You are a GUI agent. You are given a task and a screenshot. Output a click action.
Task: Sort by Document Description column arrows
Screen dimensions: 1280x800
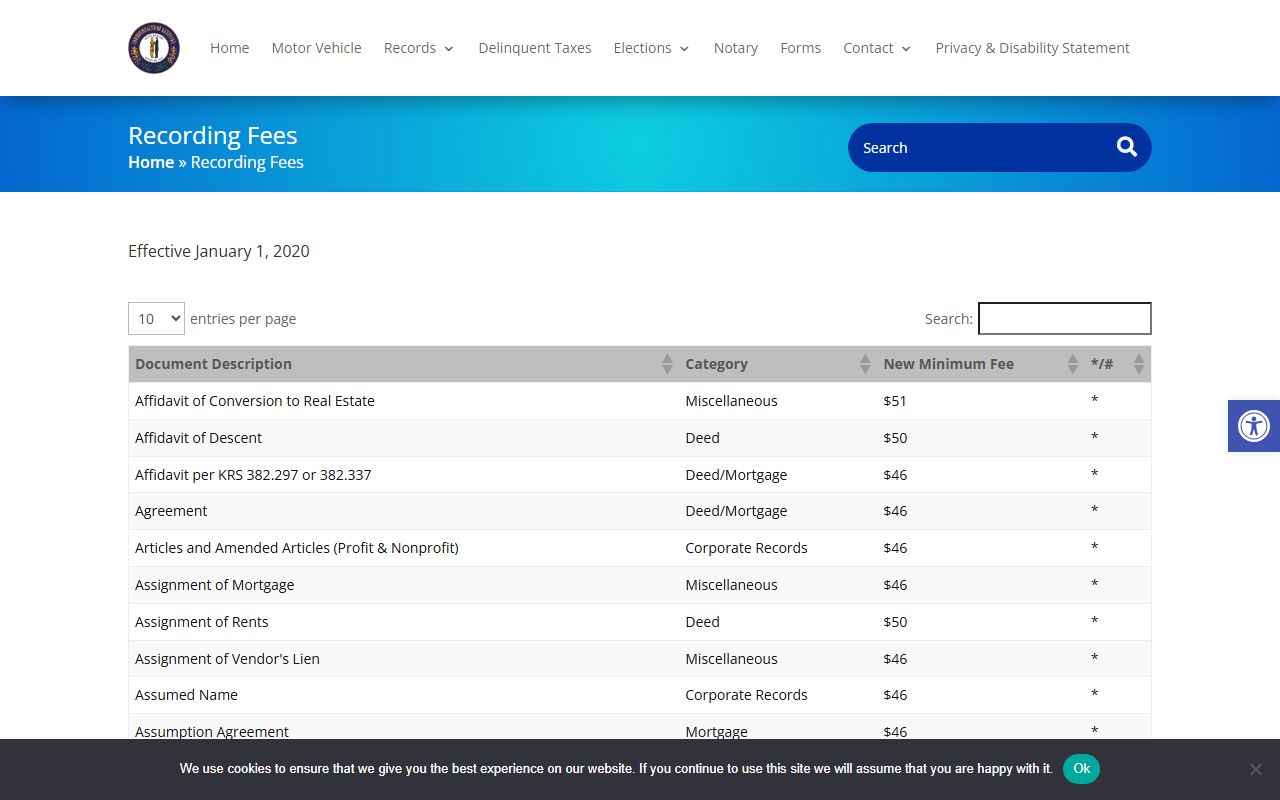click(667, 364)
